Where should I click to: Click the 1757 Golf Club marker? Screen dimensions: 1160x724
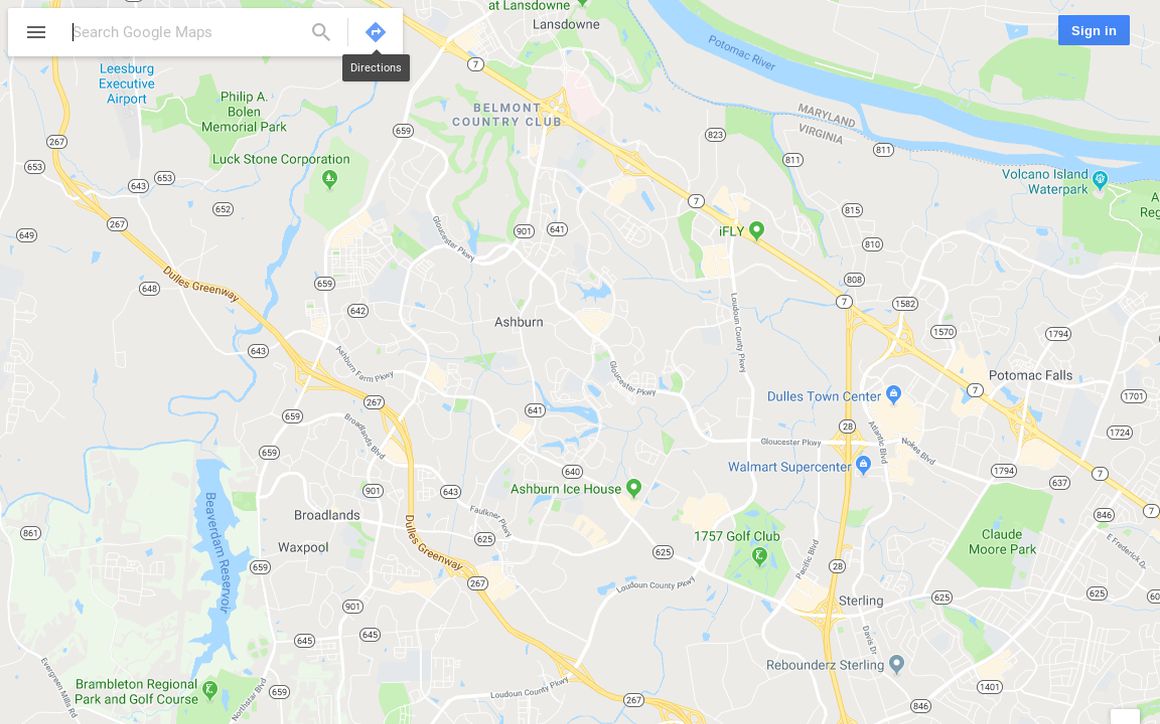tap(758, 555)
